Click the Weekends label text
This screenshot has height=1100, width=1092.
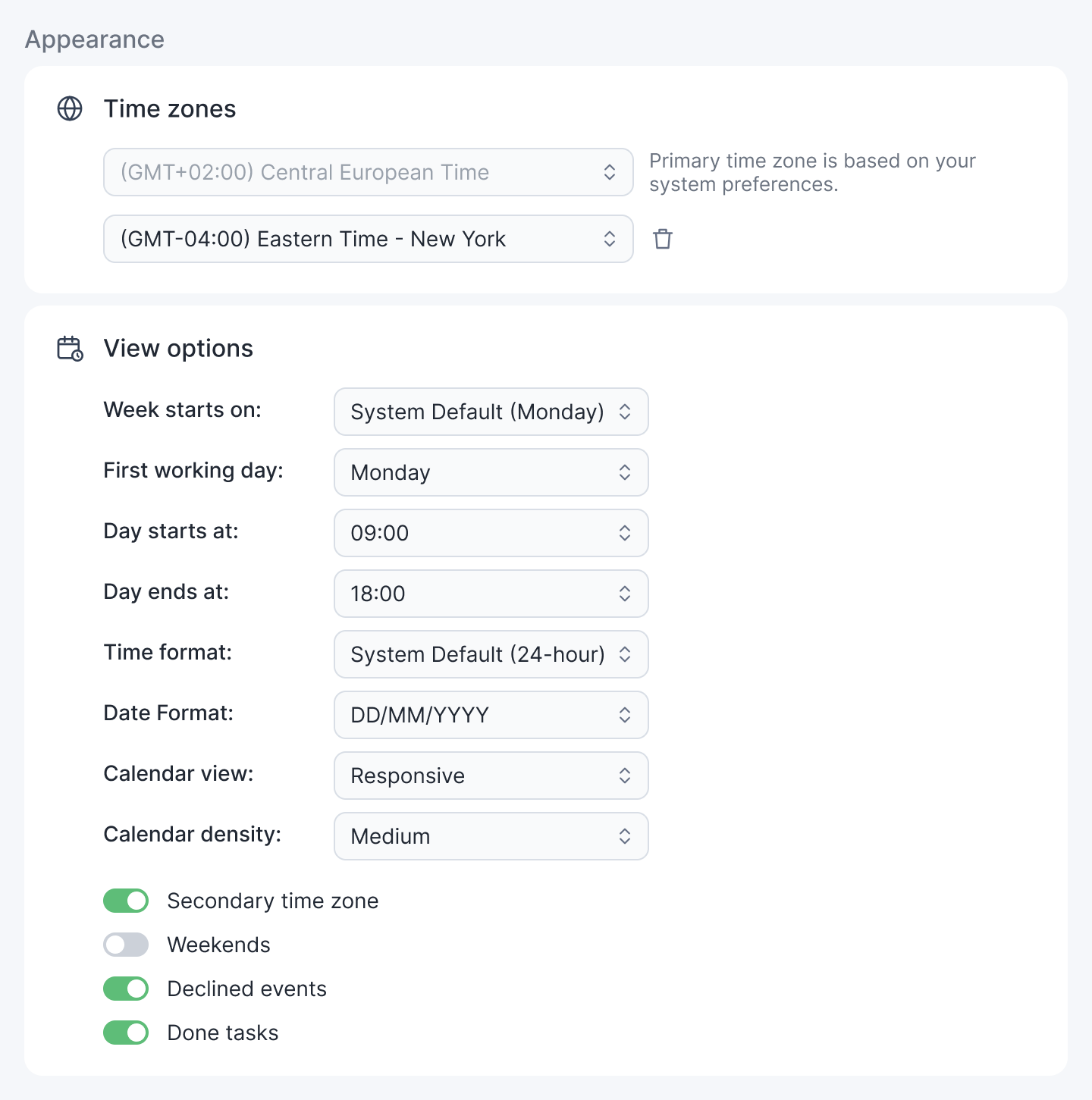(x=219, y=945)
